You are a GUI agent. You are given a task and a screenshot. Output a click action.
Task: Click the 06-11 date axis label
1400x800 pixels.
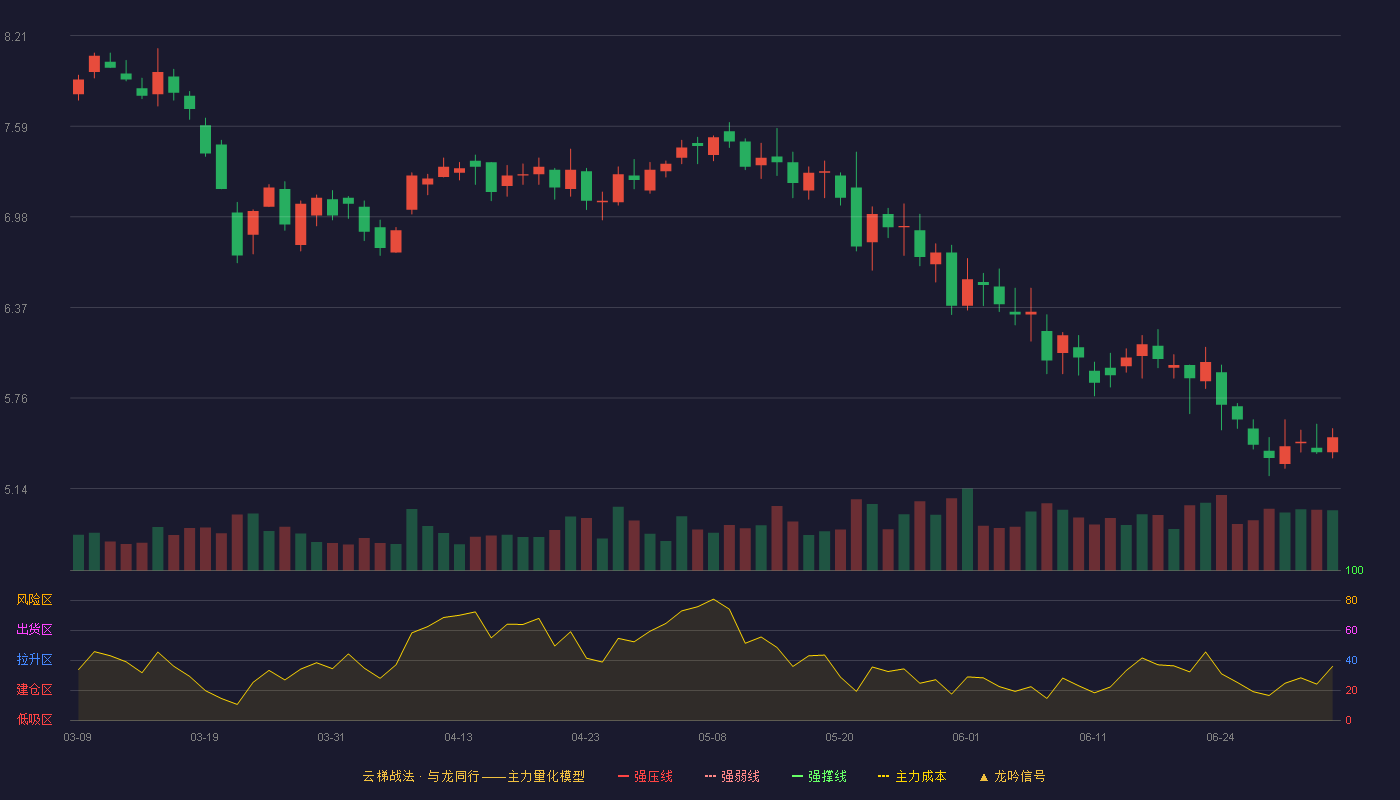coord(1093,737)
